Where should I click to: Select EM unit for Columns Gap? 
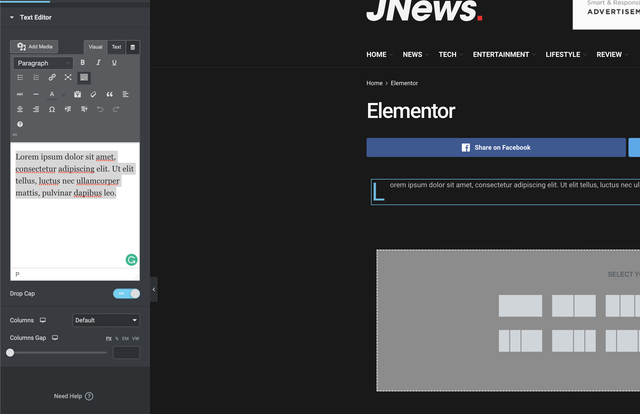click(125, 338)
